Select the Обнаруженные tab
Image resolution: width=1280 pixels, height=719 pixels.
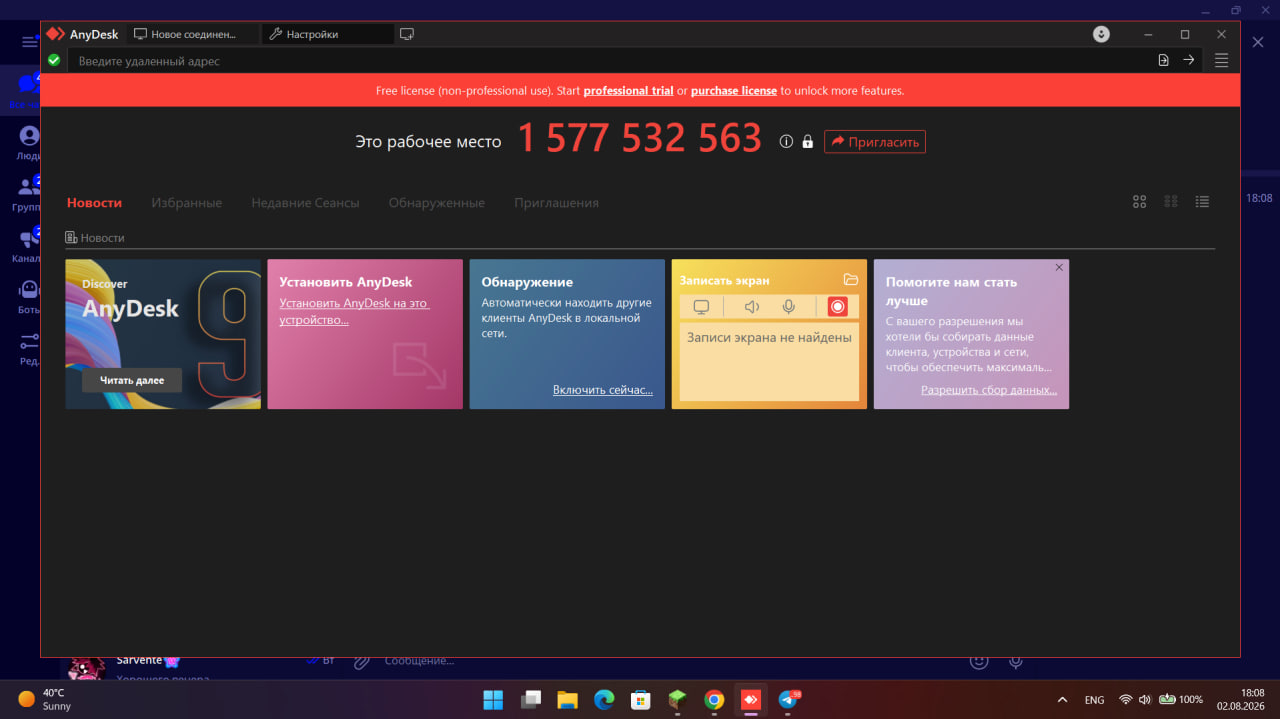coord(437,202)
